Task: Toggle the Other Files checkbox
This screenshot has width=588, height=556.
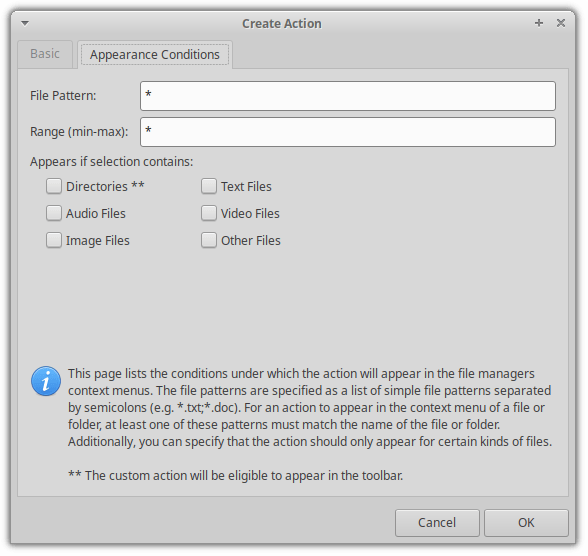Action: click(x=209, y=240)
